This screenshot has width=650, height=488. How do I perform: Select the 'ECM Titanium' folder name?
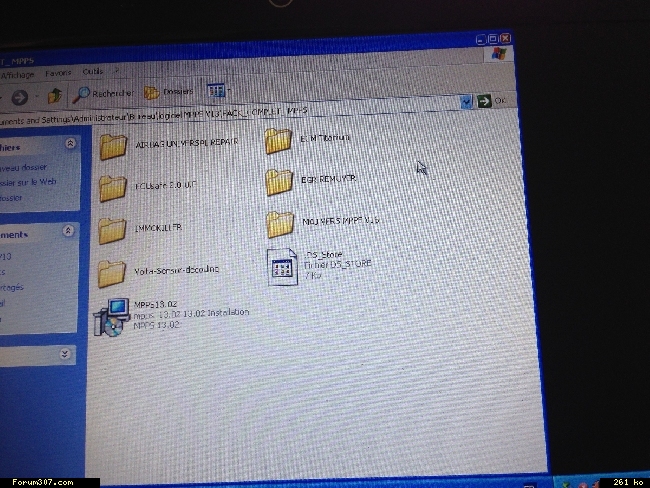(x=325, y=138)
